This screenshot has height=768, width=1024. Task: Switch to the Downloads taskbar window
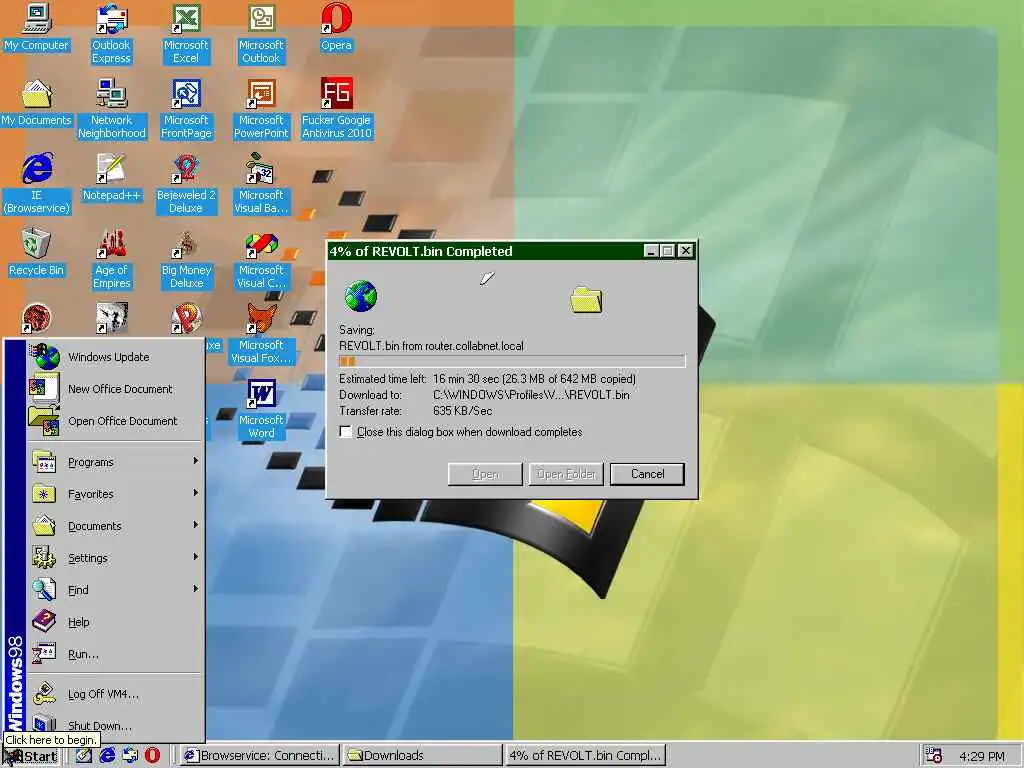click(x=422, y=755)
